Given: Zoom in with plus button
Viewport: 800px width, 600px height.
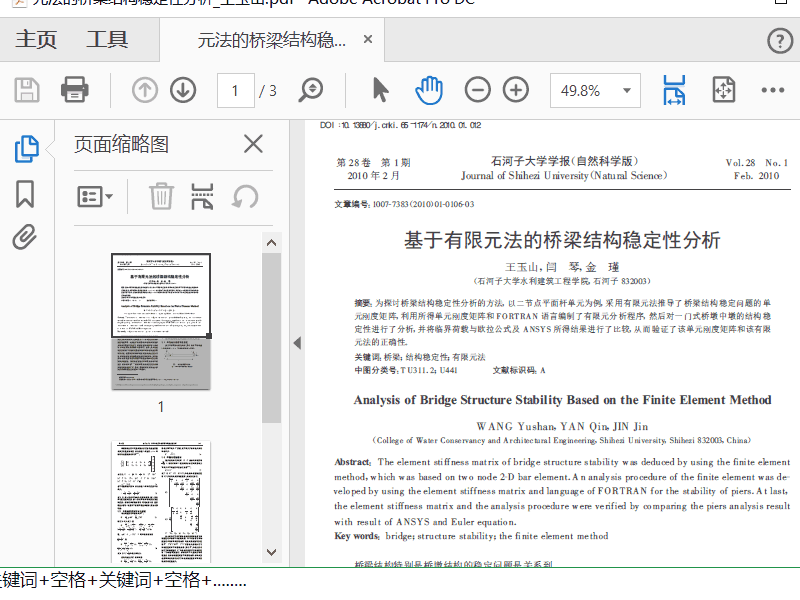Looking at the screenshot, I should 516,90.
